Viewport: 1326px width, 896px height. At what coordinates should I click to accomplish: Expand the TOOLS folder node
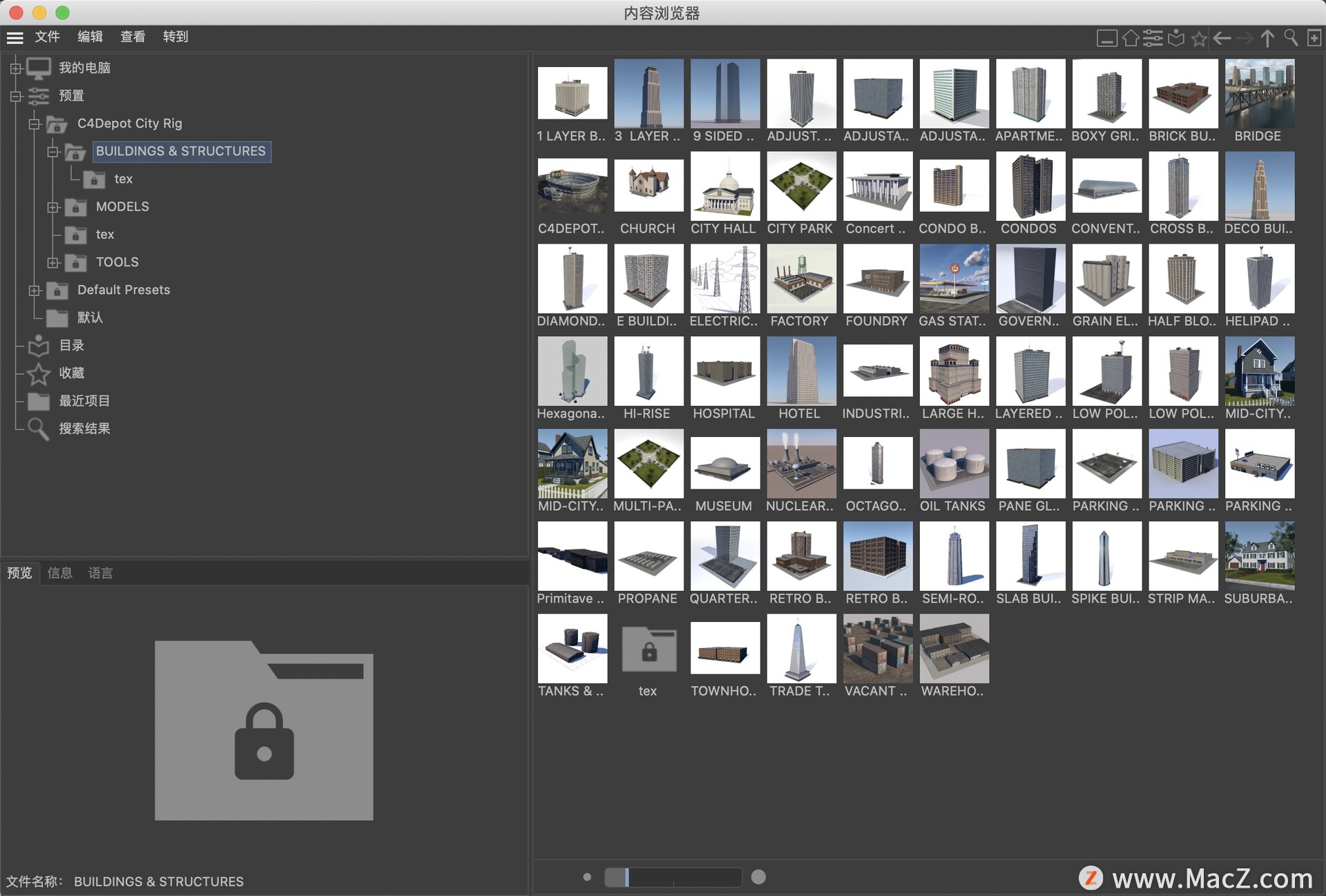(52, 262)
